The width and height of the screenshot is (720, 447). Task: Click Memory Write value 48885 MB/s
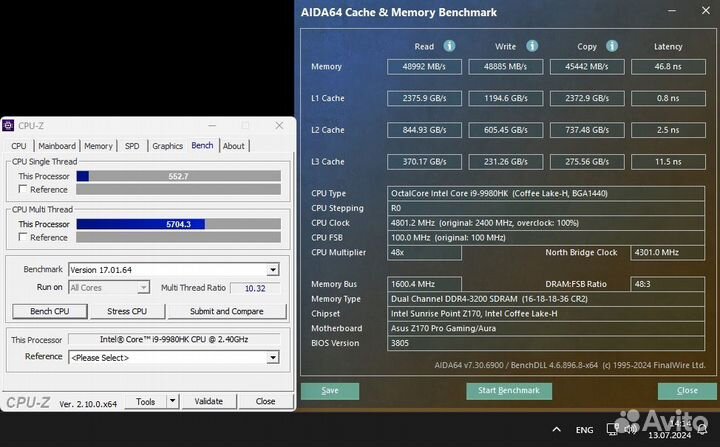point(505,67)
